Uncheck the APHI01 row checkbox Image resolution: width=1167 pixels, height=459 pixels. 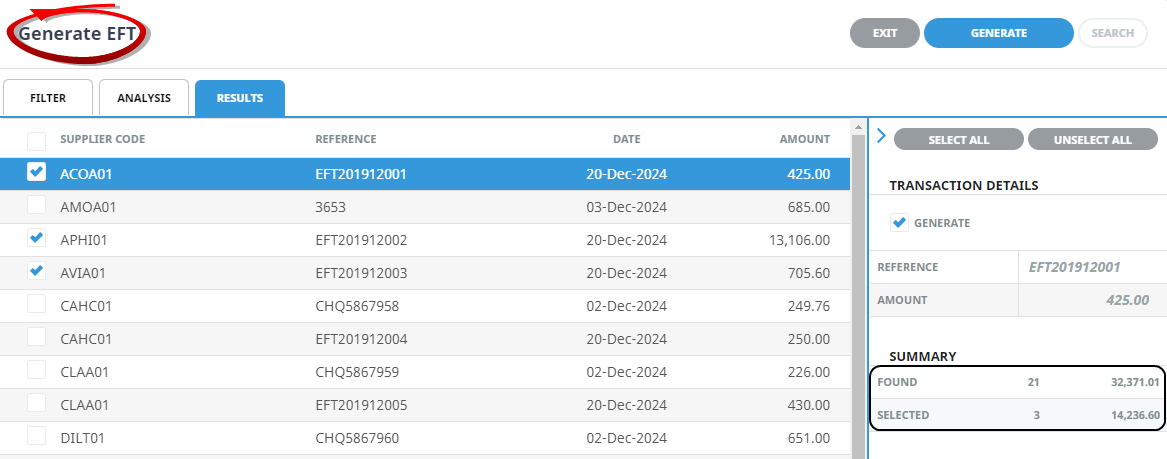36,239
